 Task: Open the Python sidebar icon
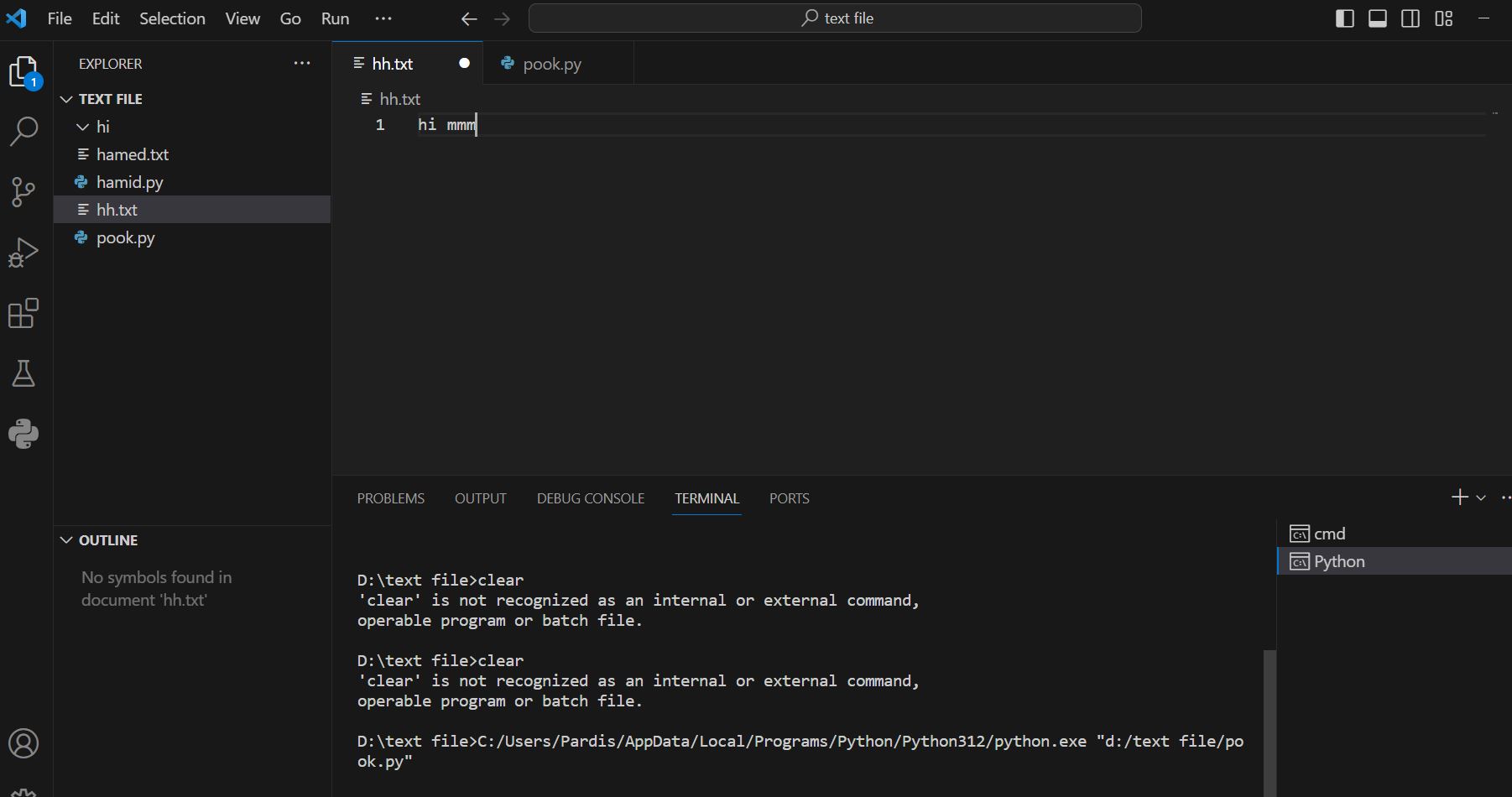23,434
